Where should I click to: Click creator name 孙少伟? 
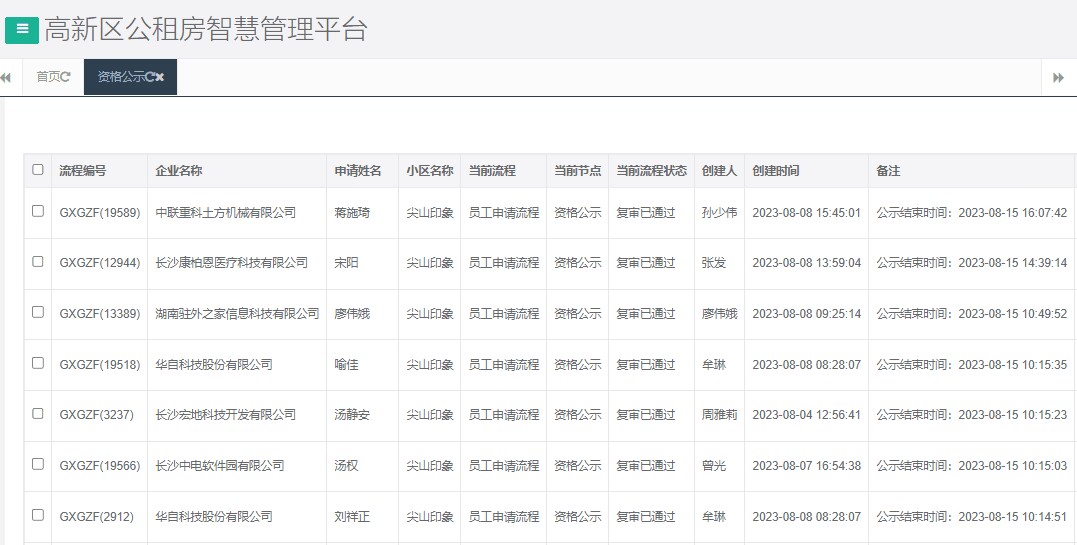(x=719, y=213)
